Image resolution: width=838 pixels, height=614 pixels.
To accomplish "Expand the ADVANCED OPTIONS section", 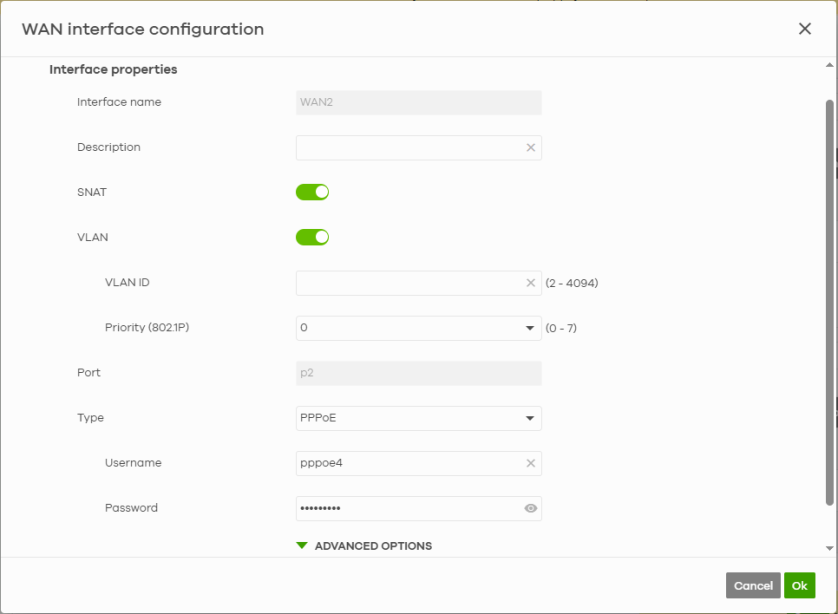I will click(373, 546).
